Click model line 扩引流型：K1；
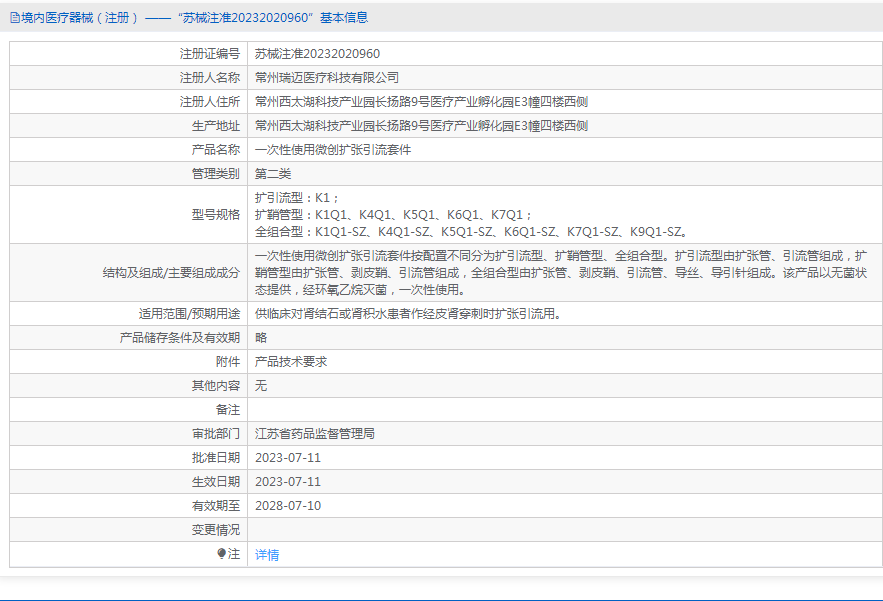The height and width of the screenshot is (601, 883). [x=297, y=198]
